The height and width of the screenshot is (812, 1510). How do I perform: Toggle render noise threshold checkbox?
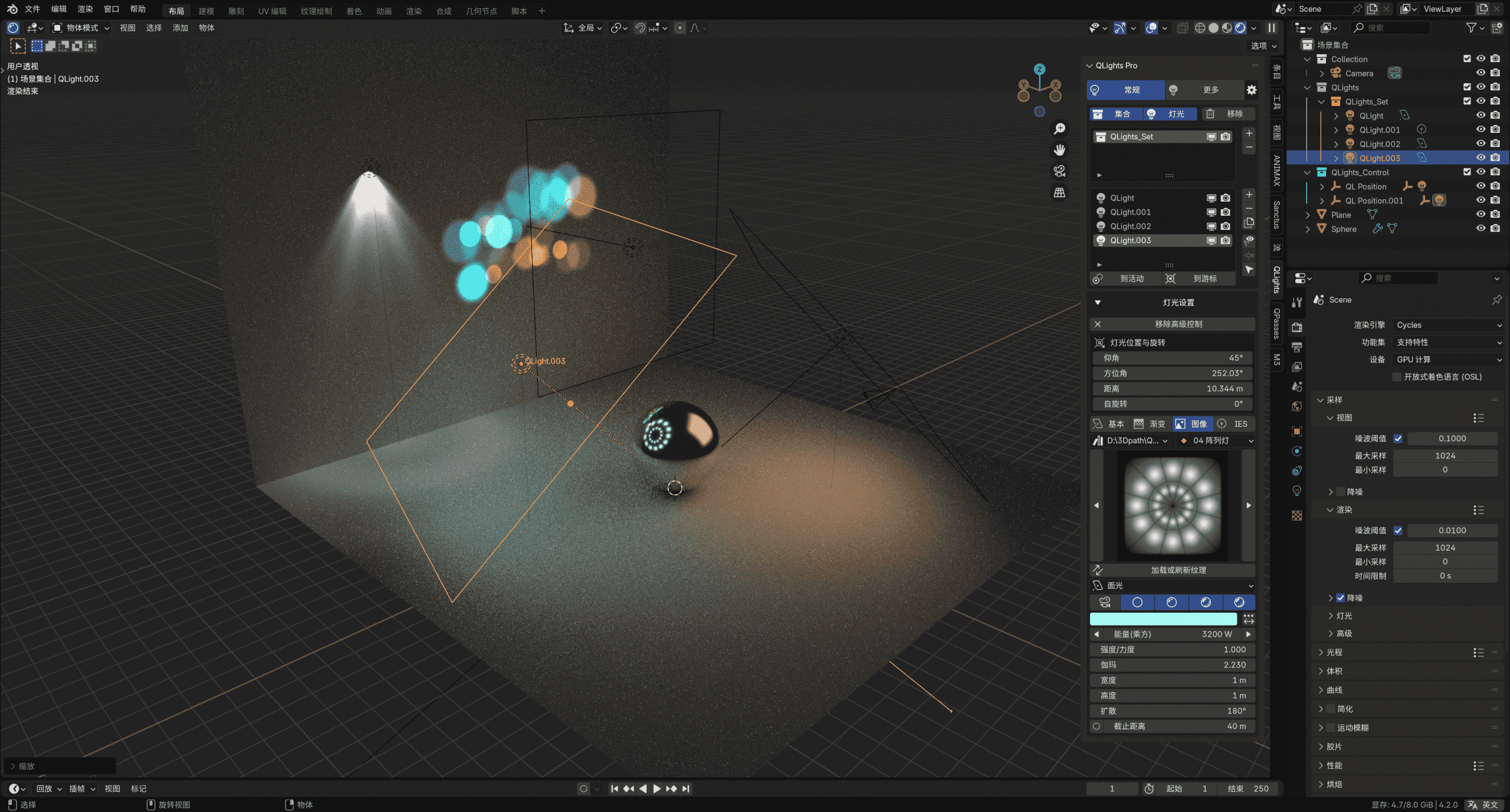(1398, 530)
